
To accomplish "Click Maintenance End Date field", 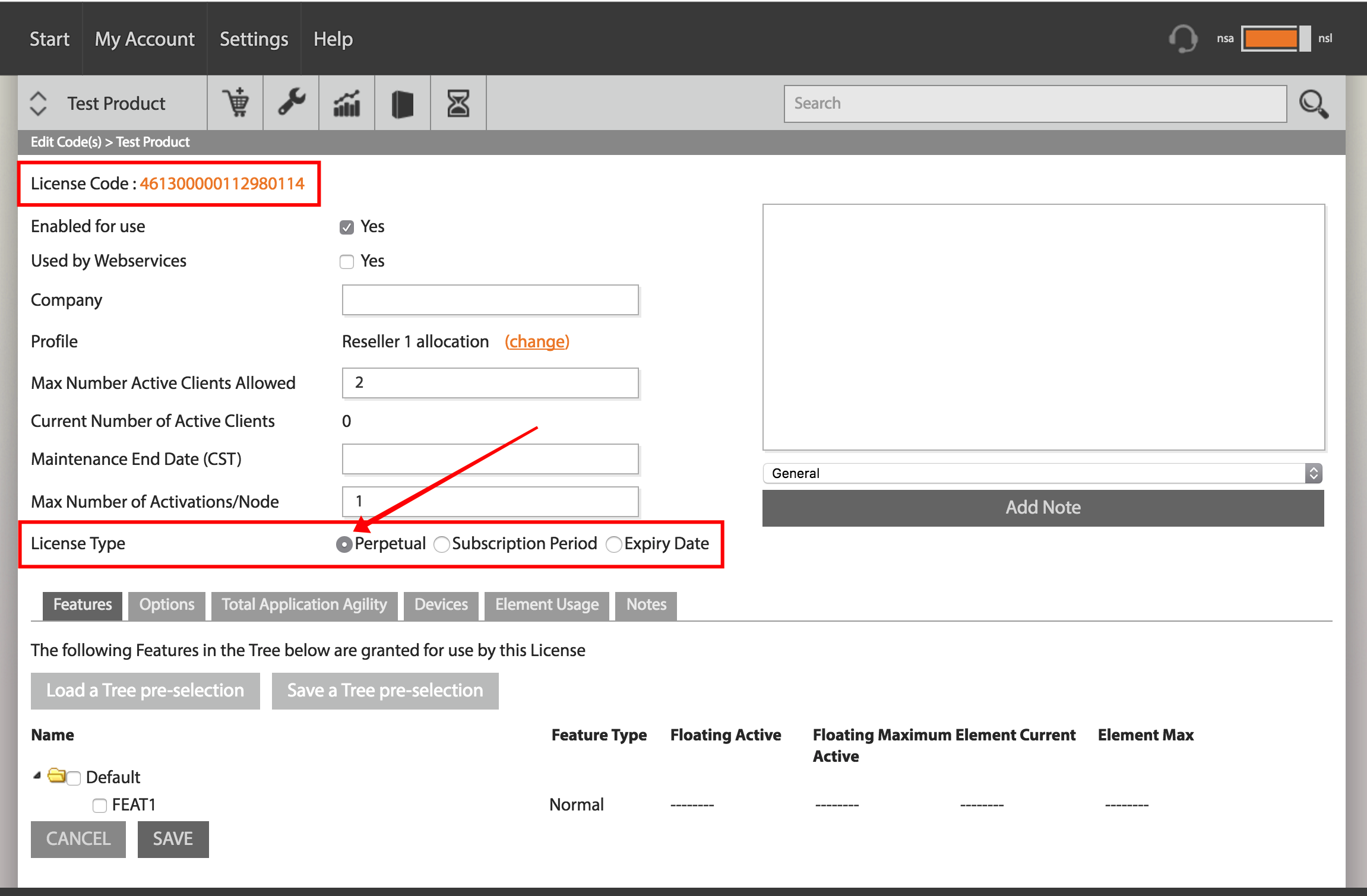I will 491,459.
